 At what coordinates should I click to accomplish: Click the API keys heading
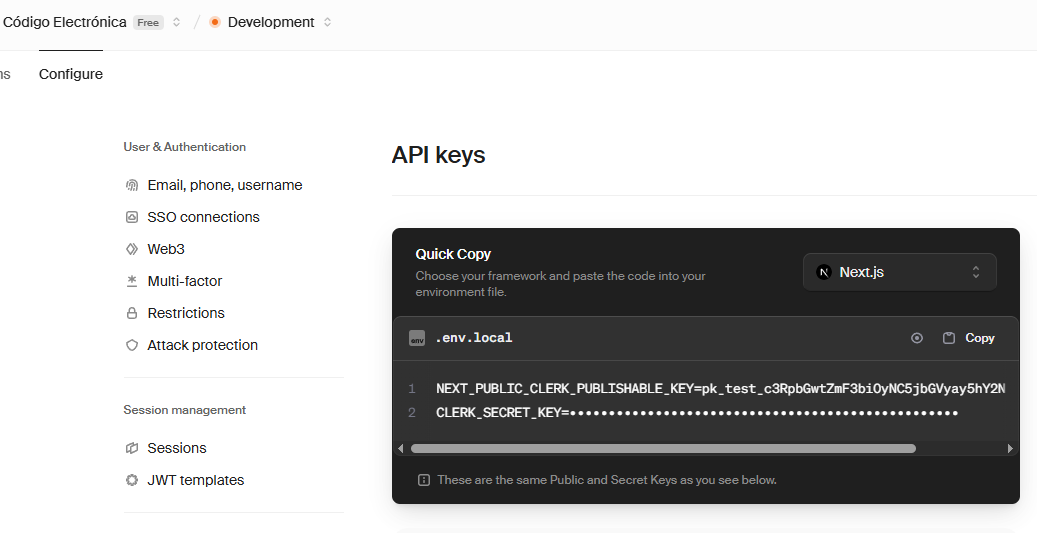pos(438,155)
